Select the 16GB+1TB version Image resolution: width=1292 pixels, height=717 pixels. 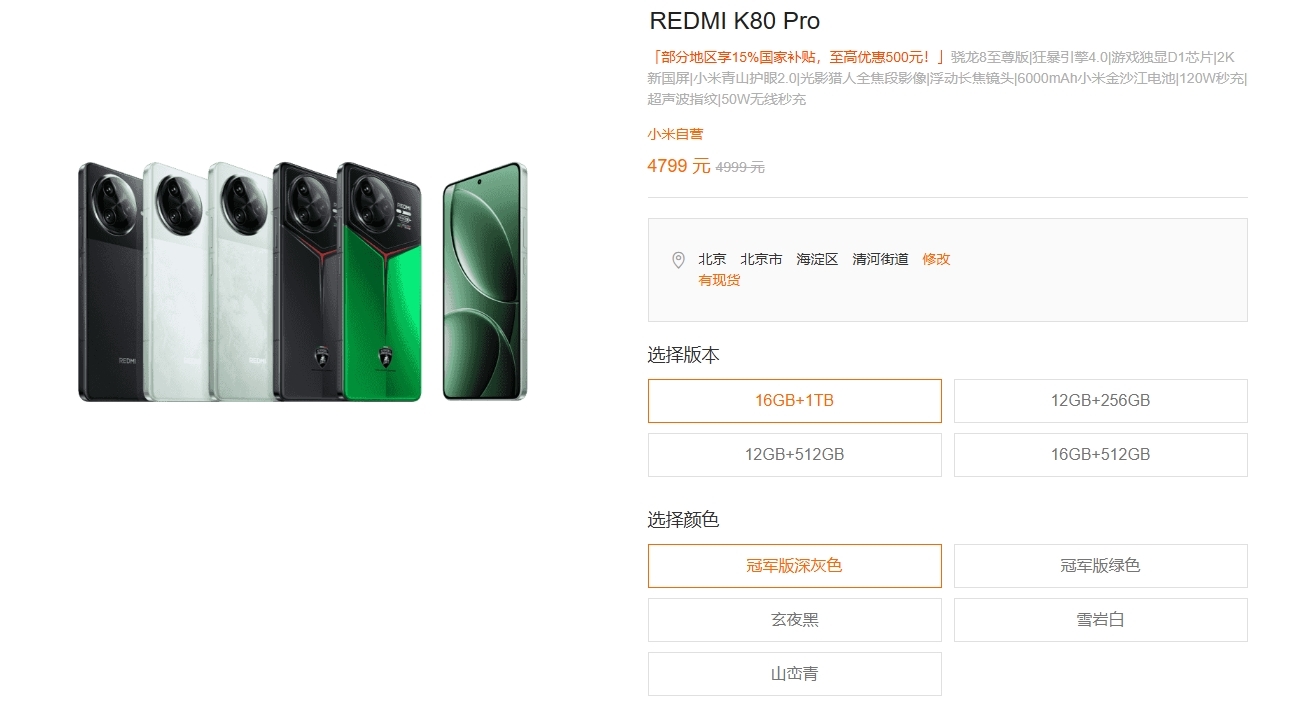(794, 401)
